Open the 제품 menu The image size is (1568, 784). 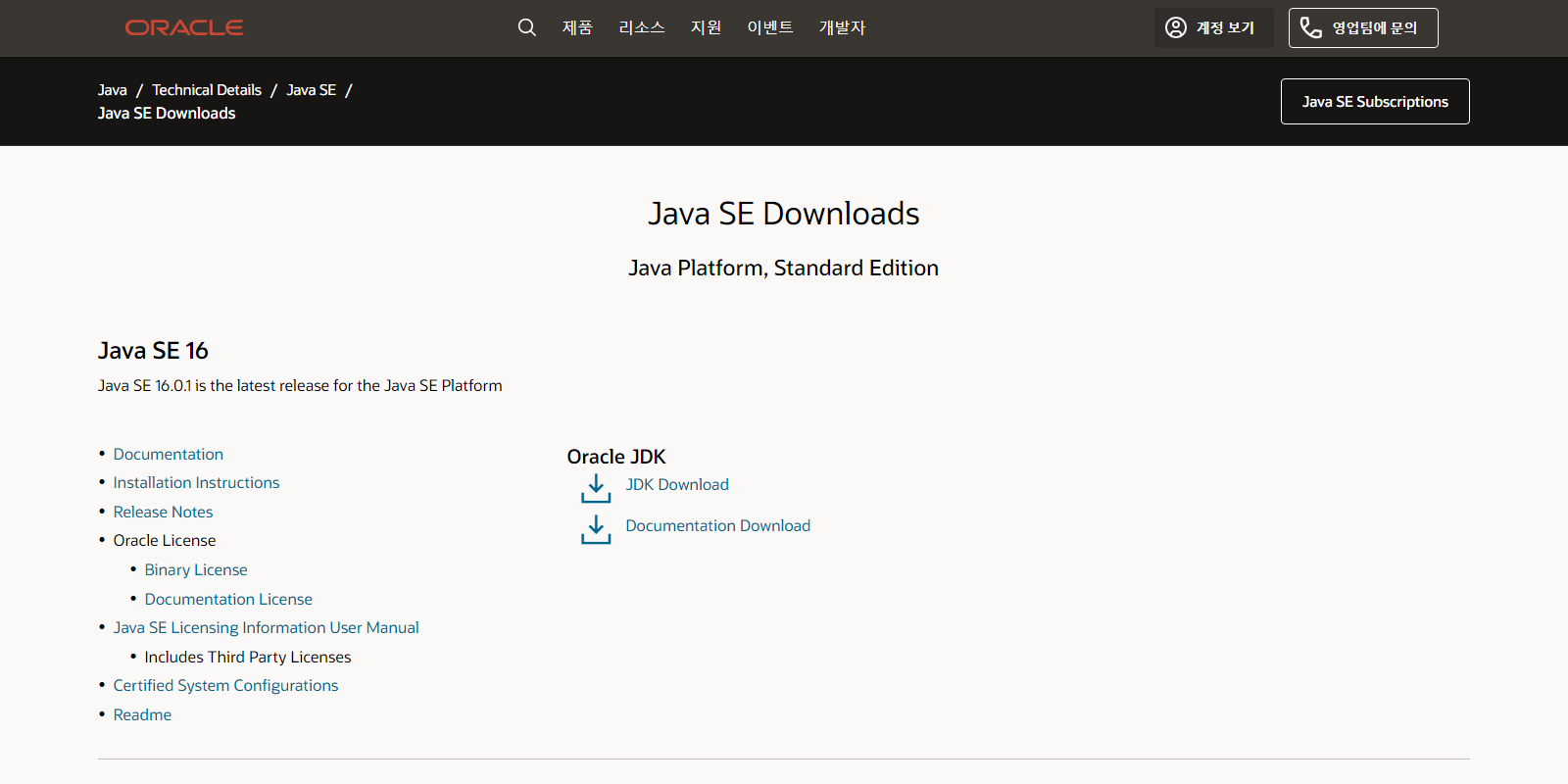577,27
